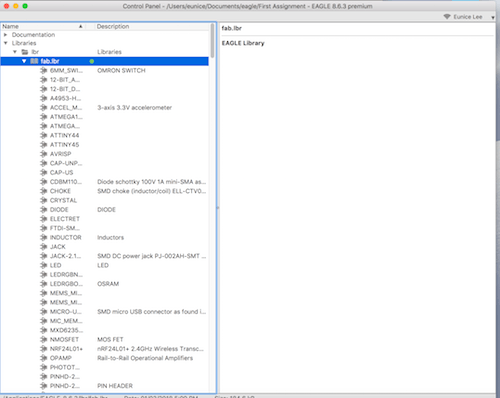This screenshot has width=500, height=398.
Task: Select the LED device entry
Action: coord(56,265)
